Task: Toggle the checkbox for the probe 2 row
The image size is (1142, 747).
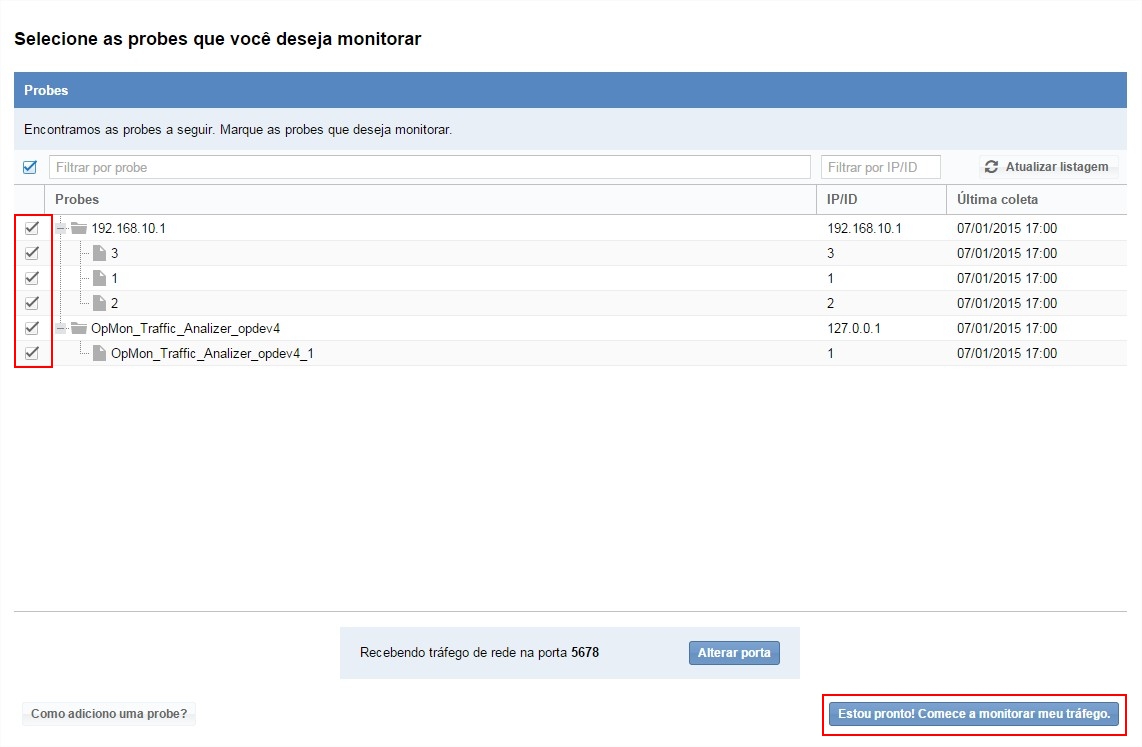Action: pos(32,303)
